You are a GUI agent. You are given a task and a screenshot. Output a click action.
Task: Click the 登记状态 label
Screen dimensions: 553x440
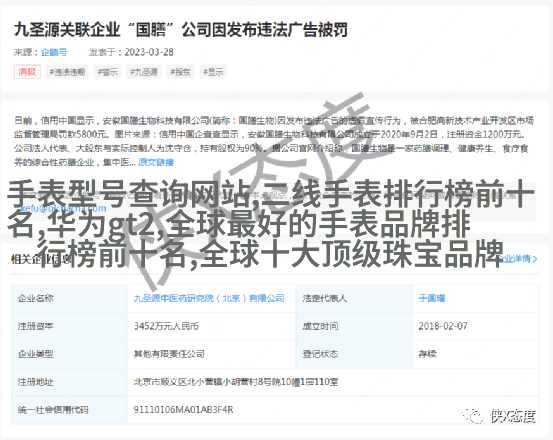tap(320, 354)
